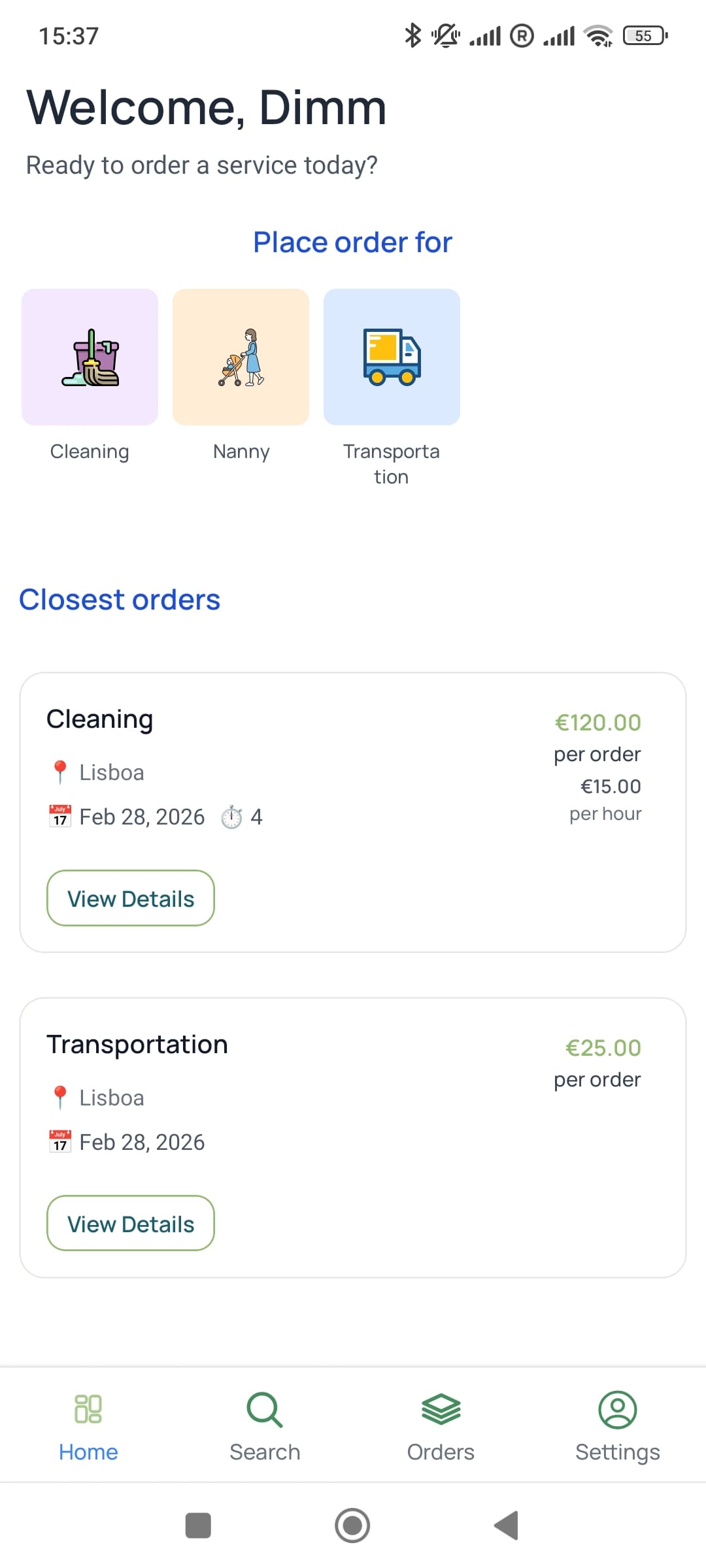The height and width of the screenshot is (1568, 706).
Task: Open Settings profile icon
Action: pos(617,1409)
